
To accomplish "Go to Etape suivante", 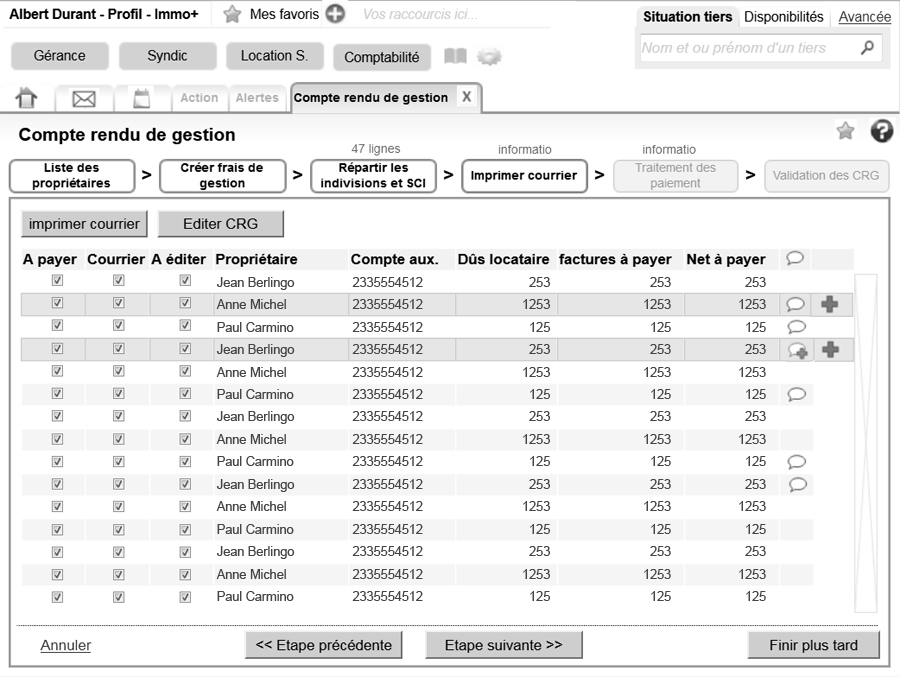I will click(x=503, y=645).
